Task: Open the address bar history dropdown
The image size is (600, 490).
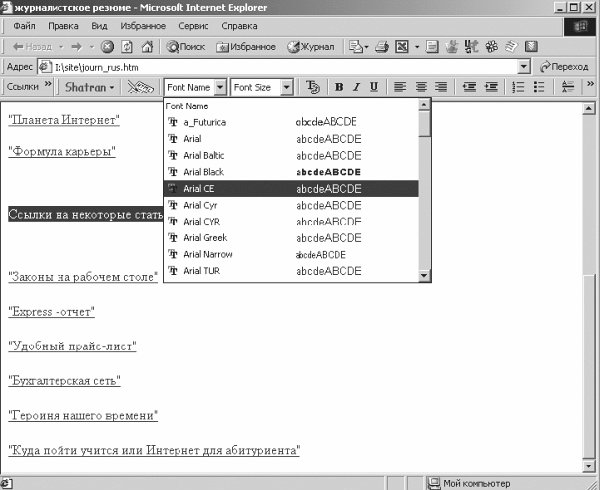Action: tap(524, 67)
